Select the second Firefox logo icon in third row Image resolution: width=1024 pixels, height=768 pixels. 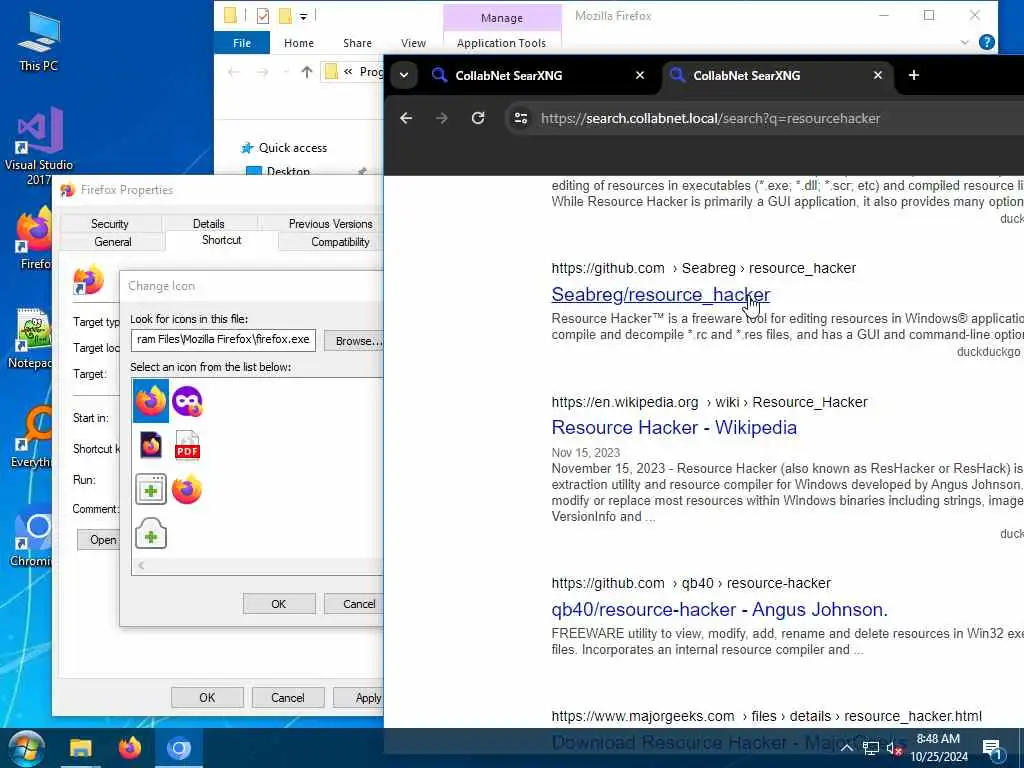tap(187, 489)
